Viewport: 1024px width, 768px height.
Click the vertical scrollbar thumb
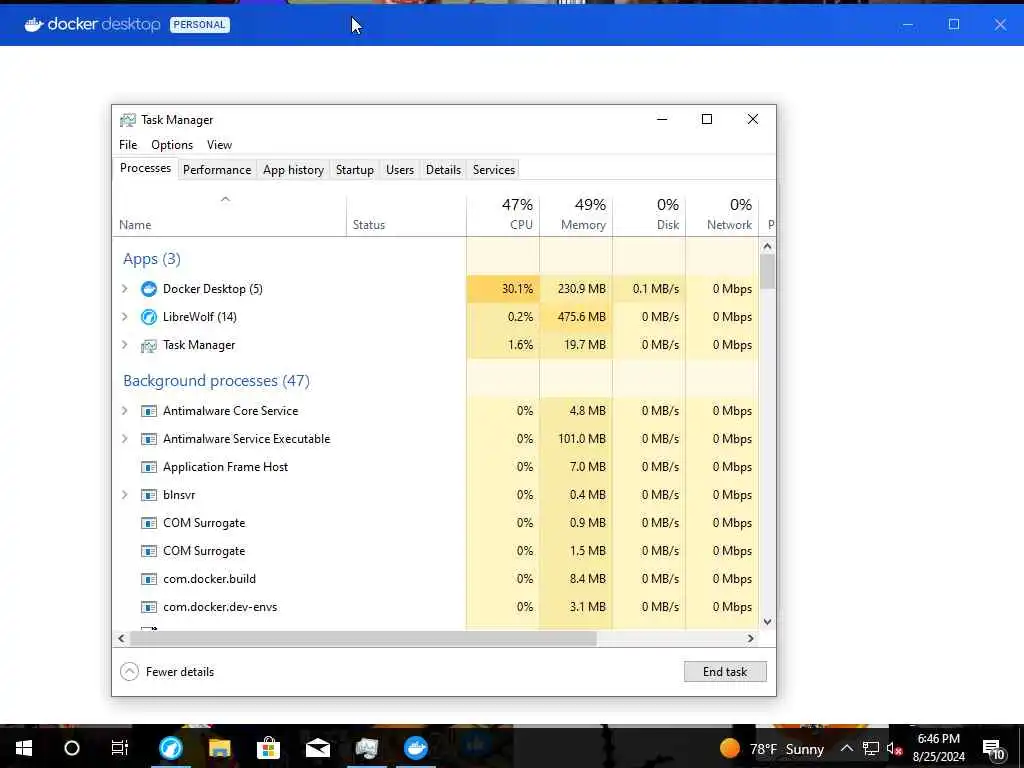(x=767, y=272)
